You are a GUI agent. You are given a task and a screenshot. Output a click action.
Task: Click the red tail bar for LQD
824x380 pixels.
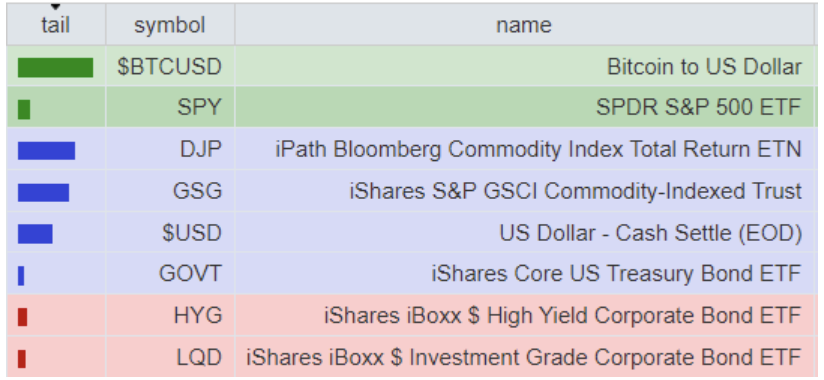tap(22, 358)
